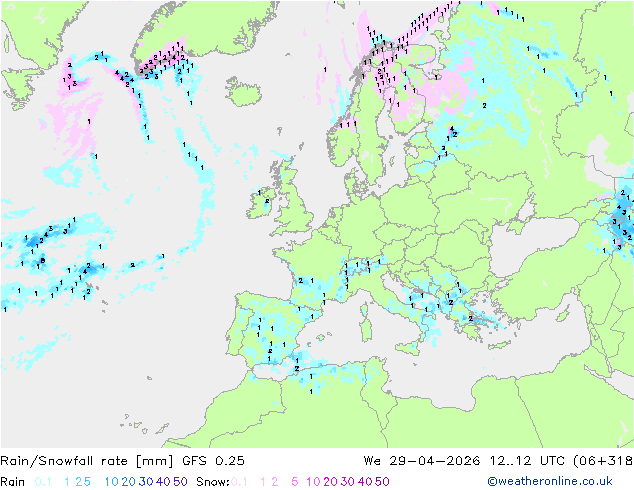The image size is (634, 490).
Task: Select the "Rain/Snowfall rate [mm]" title text
Action: click(x=87, y=461)
